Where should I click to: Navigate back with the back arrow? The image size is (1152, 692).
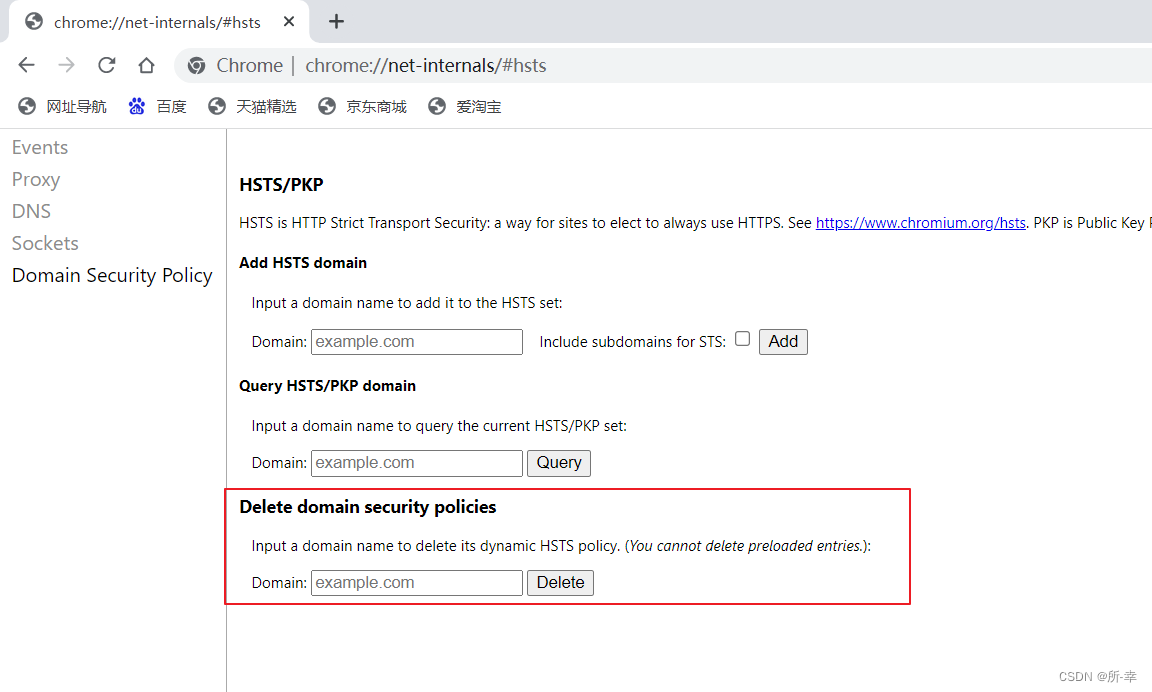click(x=26, y=64)
